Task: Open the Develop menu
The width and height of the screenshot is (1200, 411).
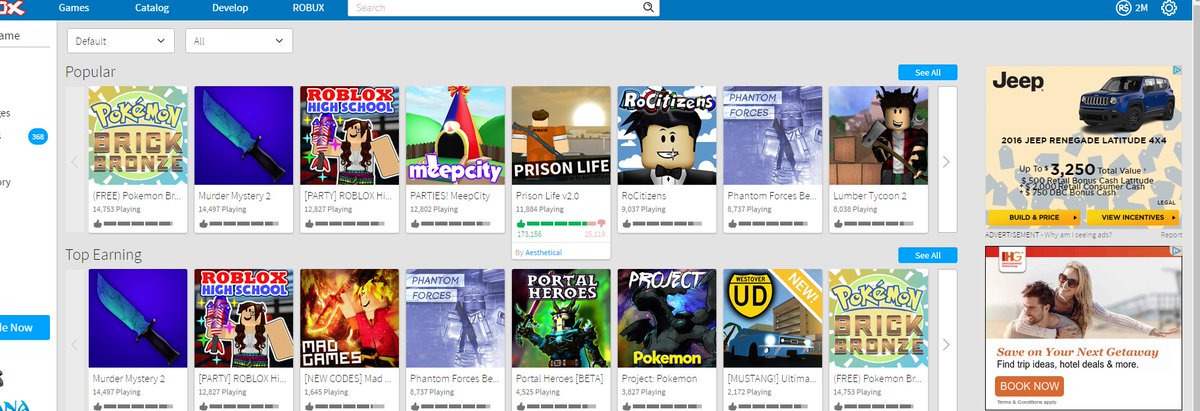Action: (x=230, y=7)
